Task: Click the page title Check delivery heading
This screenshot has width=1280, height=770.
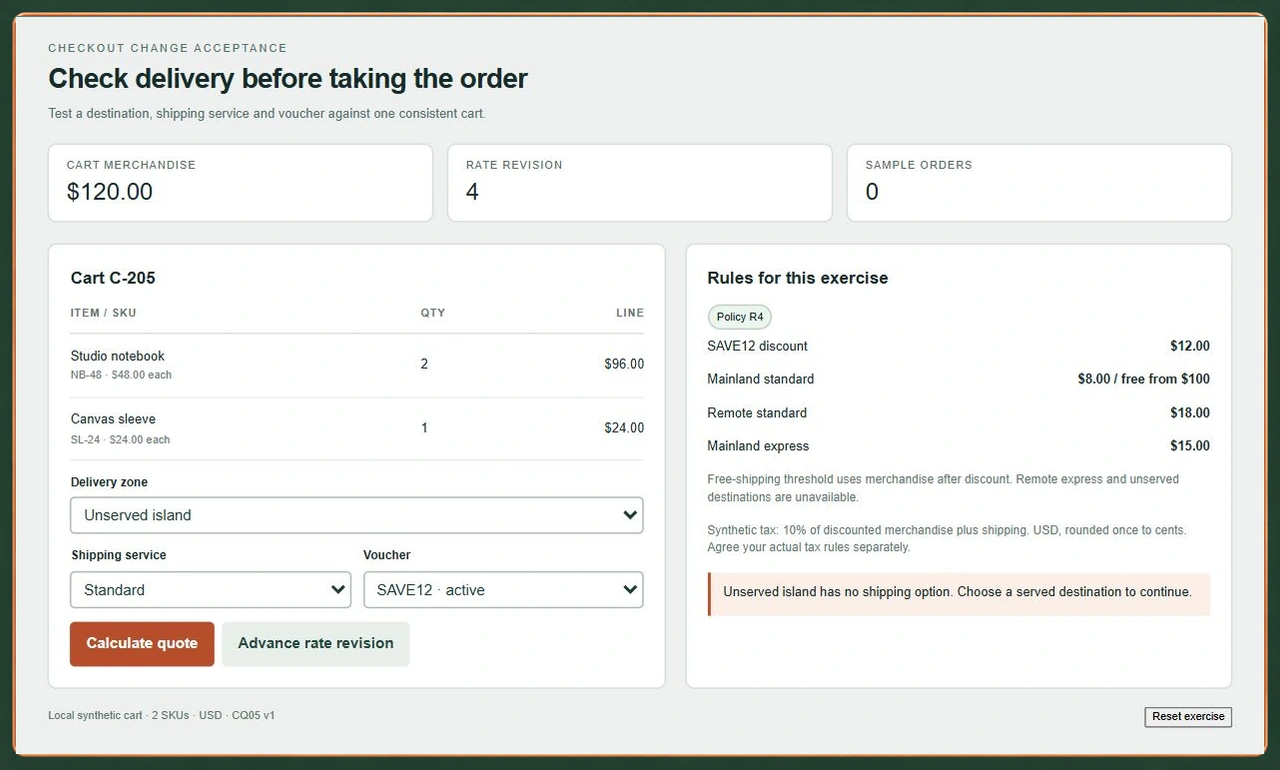Action: pos(288,79)
